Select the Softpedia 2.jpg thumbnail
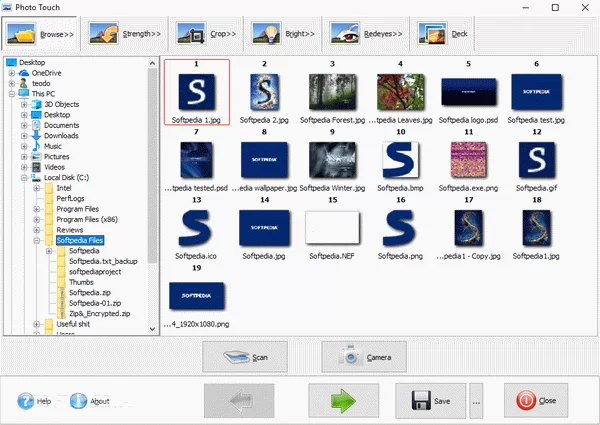 (264, 92)
